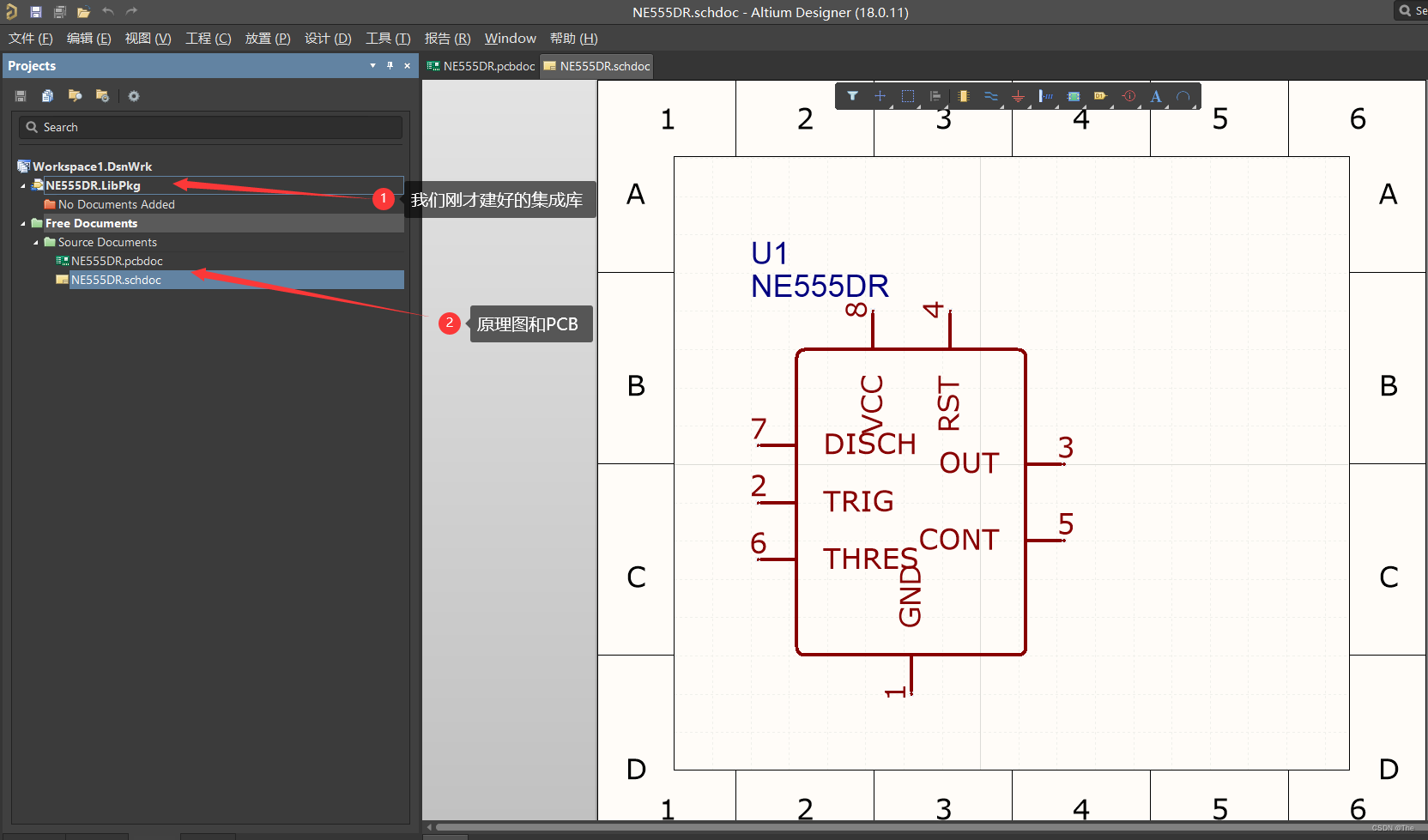Viewport: 1428px width, 840px height.
Task: Click the Save All documents icon
Action: (x=60, y=12)
